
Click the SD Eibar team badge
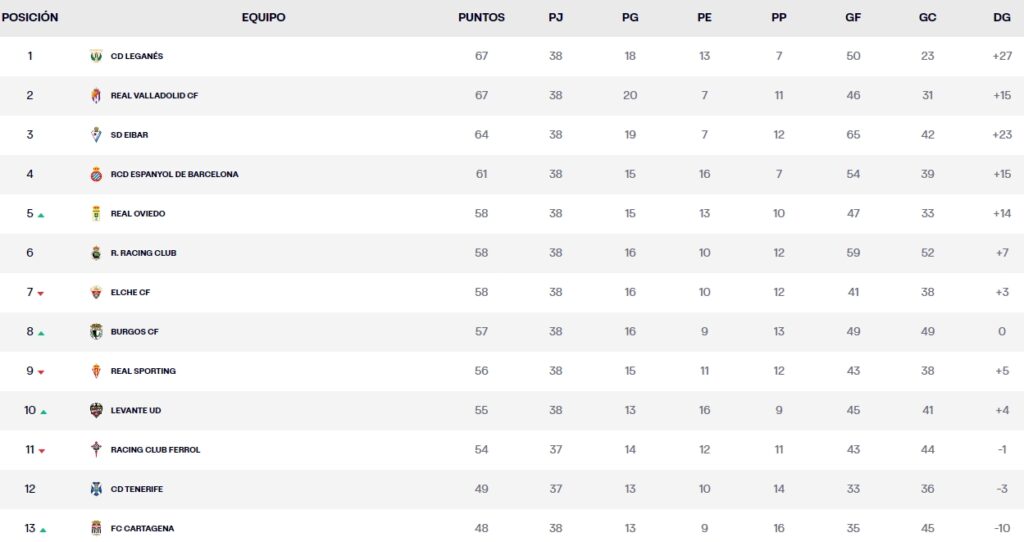[x=96, y=135]
